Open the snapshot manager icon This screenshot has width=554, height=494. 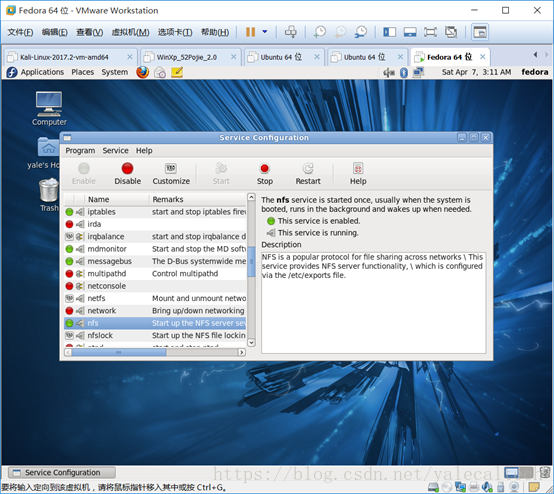tap(361, 32)
